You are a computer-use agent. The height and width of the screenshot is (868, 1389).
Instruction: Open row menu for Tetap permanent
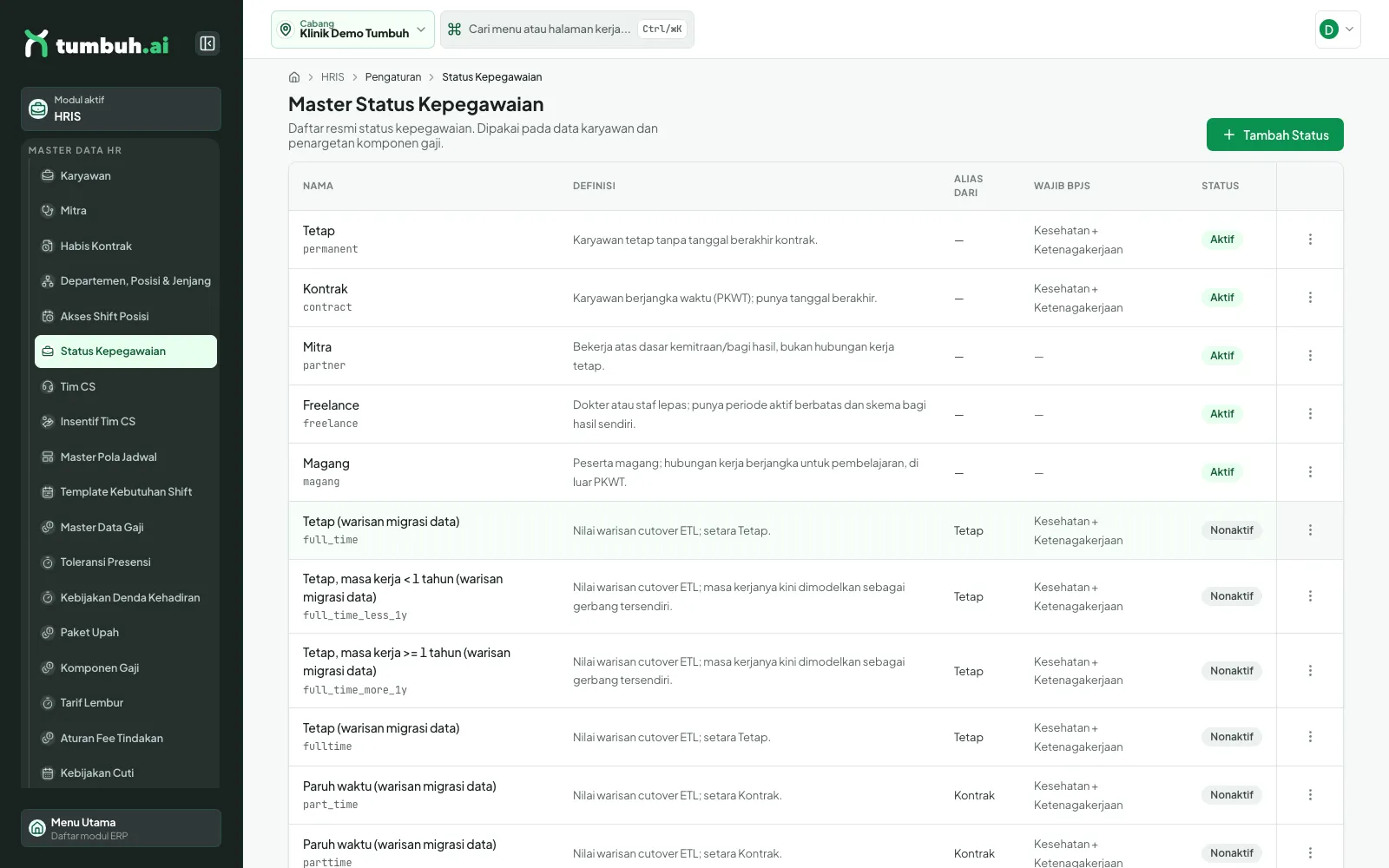1310,240
